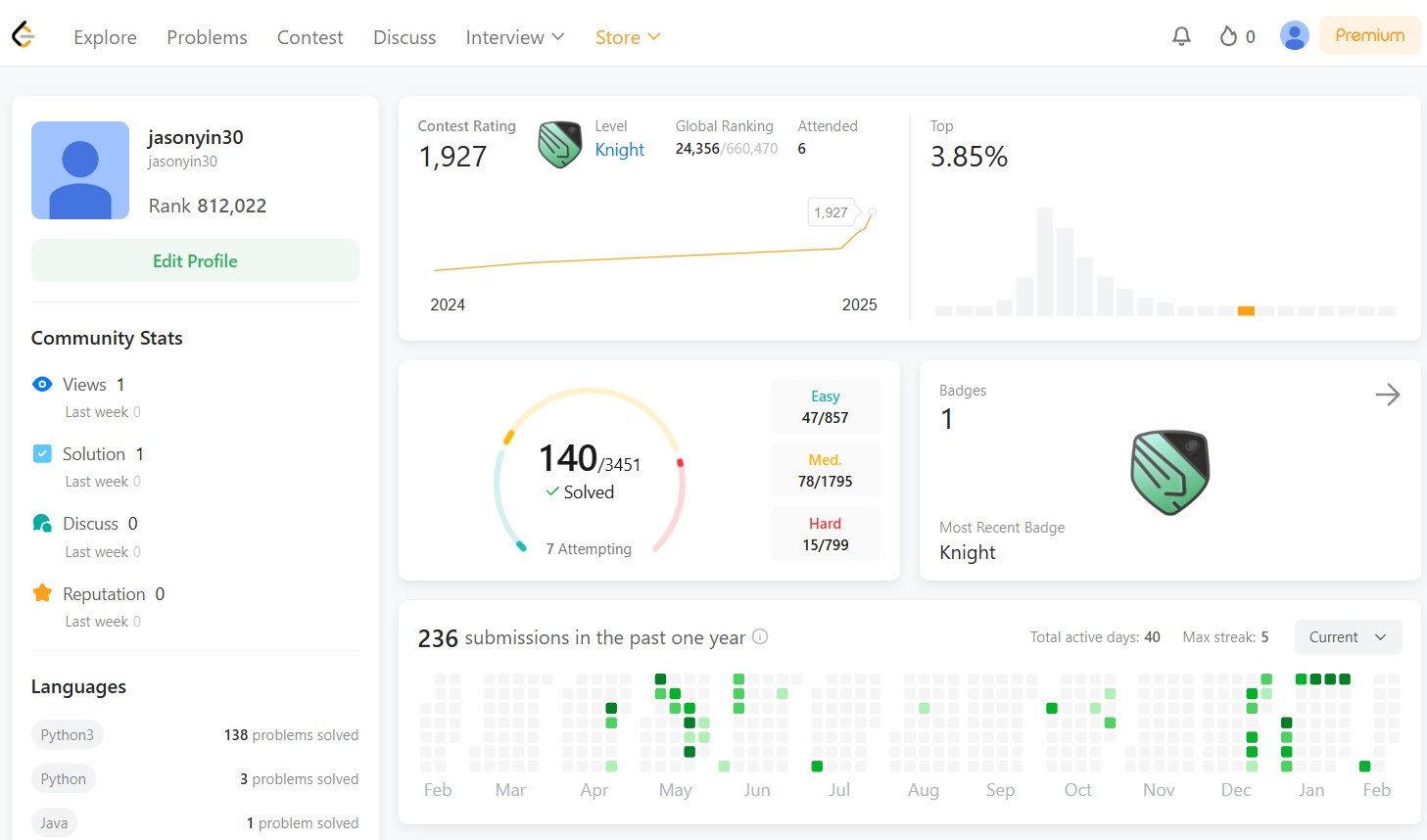Click the streak counter number 0
Screen dimensions: 1427x840
(1250, 37)
